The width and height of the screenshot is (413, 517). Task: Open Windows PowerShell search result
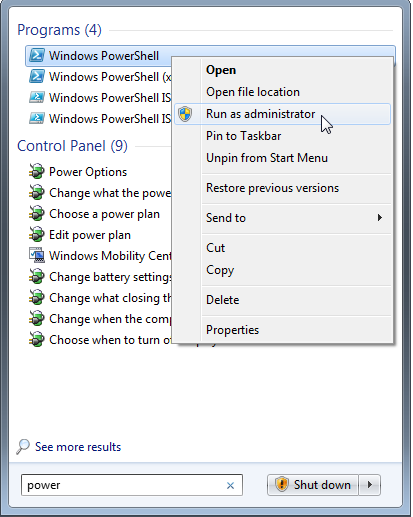[104, 56]
